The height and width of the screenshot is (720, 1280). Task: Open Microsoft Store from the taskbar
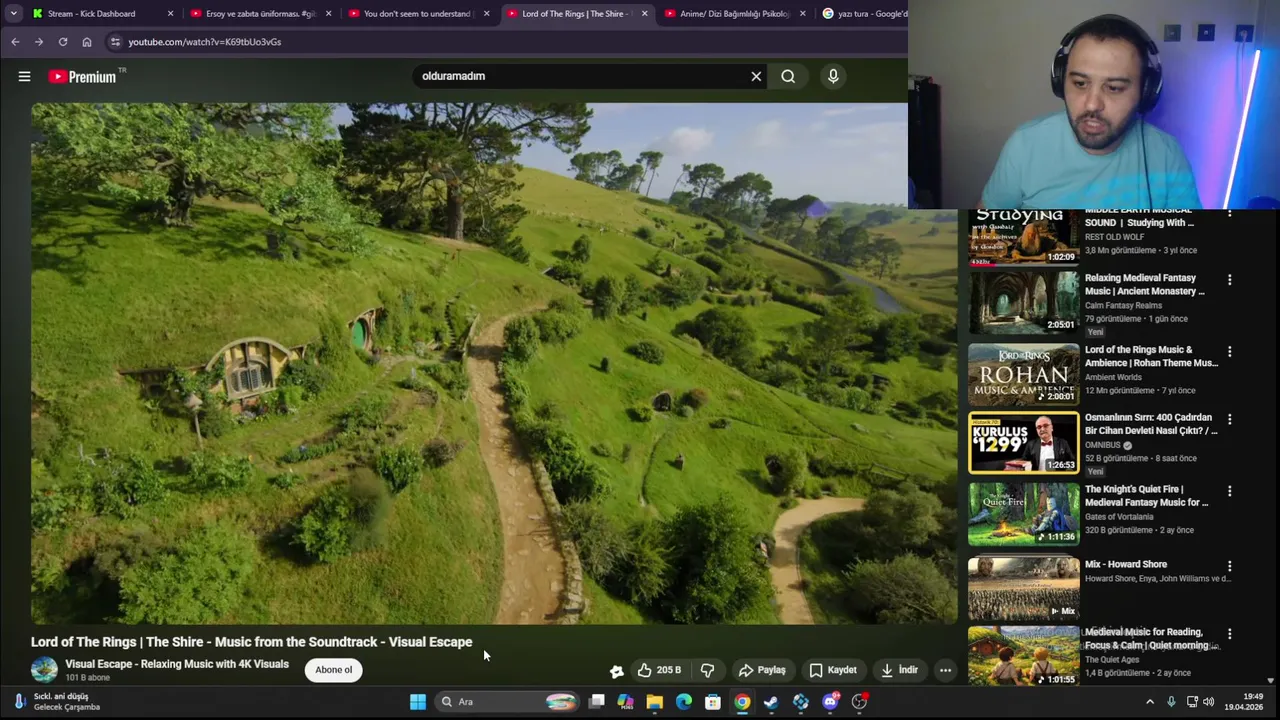click(712, 702)
